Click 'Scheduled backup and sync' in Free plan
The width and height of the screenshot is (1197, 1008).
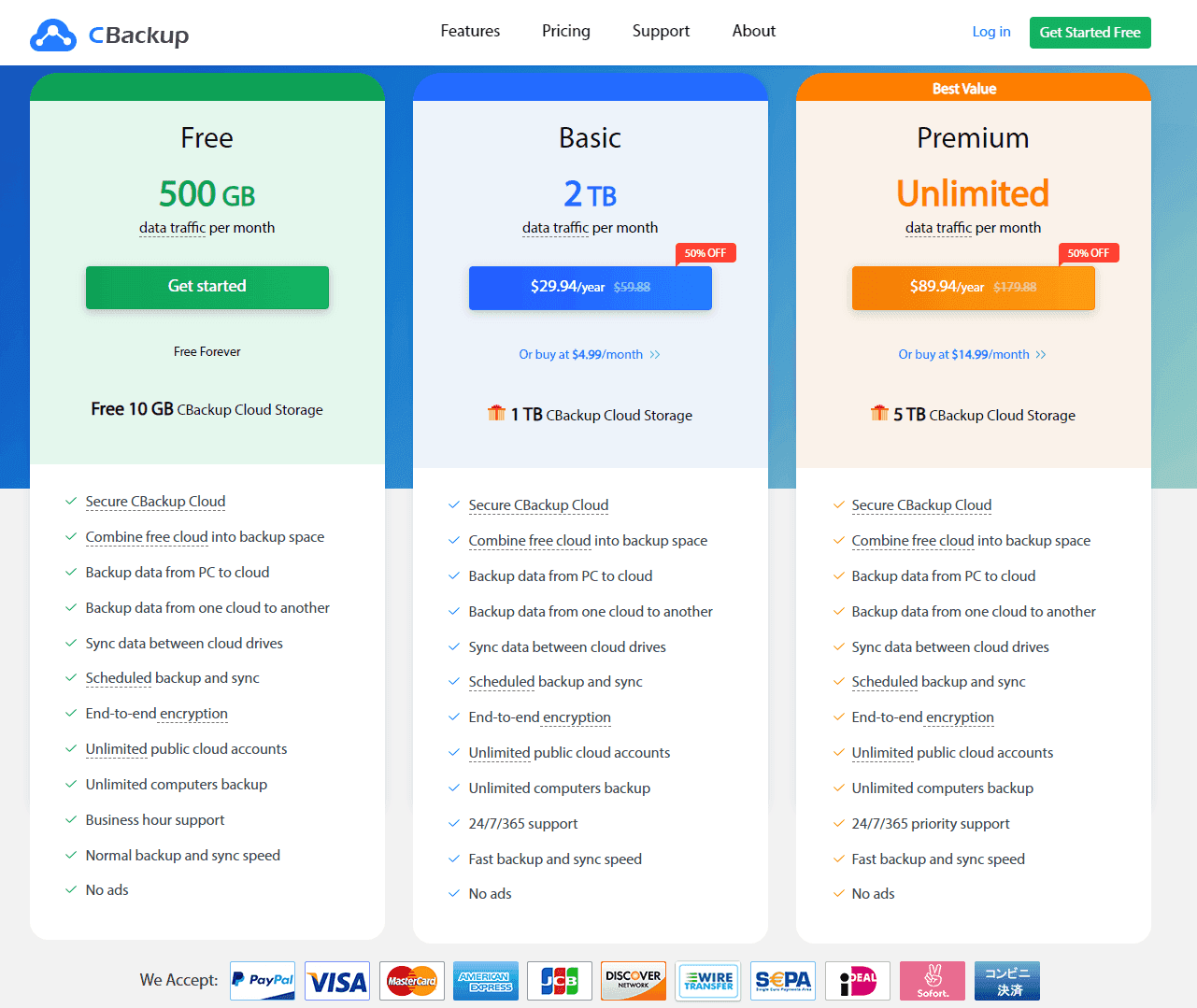(172, 678)
